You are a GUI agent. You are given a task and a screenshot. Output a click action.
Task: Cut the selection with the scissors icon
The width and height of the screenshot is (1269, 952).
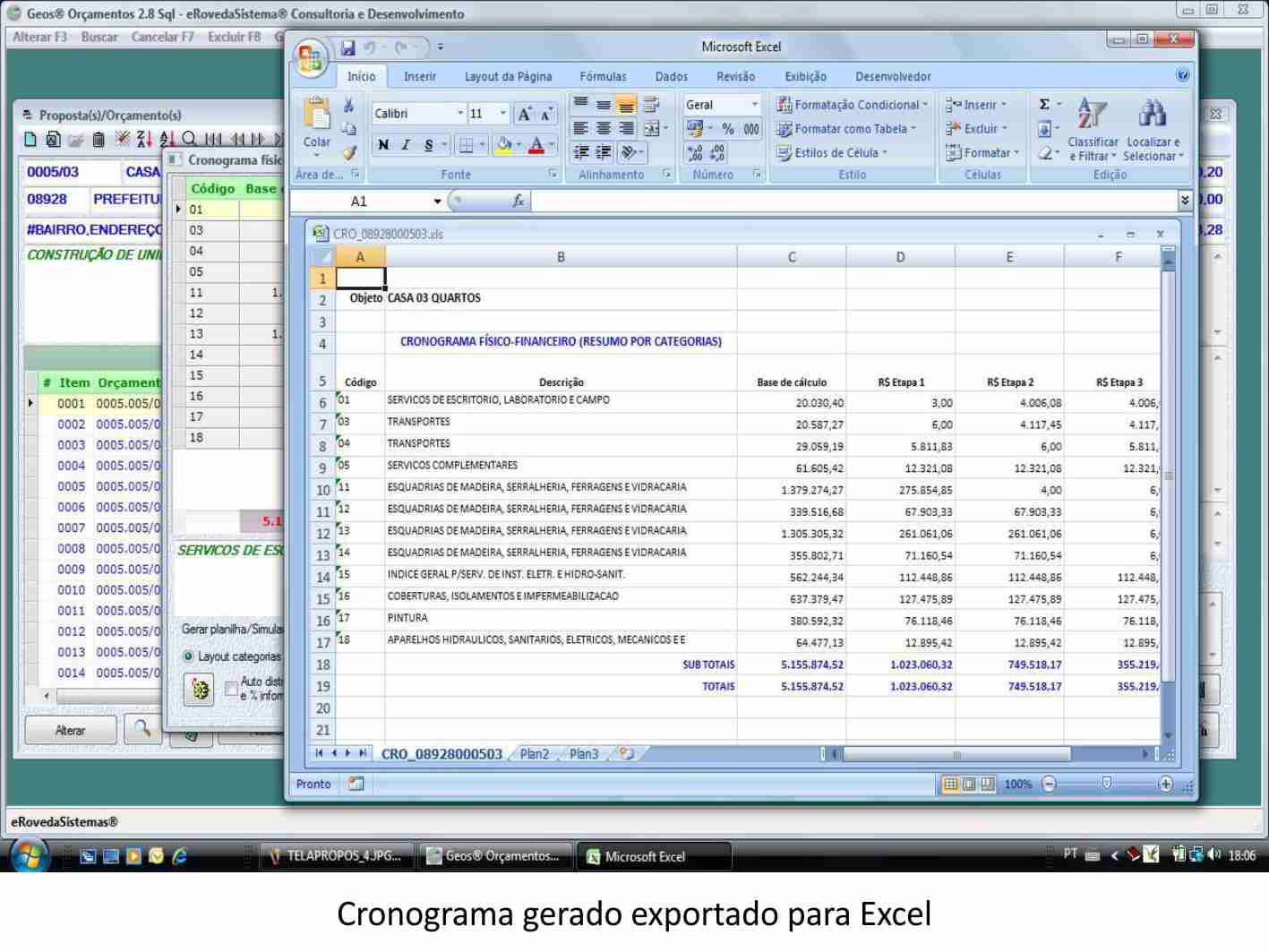coord(349,106)
